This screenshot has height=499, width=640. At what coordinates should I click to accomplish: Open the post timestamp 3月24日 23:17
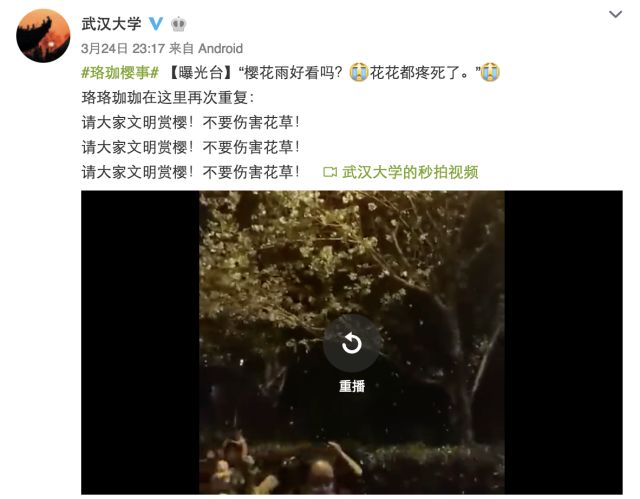[123, 49]
